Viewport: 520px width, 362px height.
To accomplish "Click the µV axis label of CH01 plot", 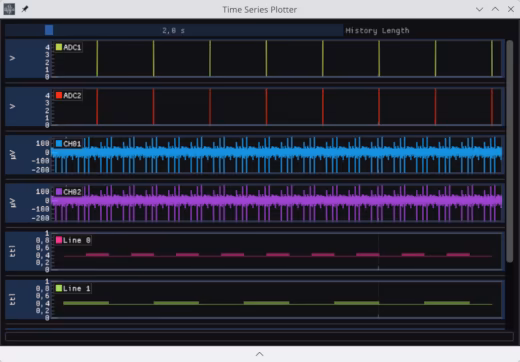I will 12,154.
